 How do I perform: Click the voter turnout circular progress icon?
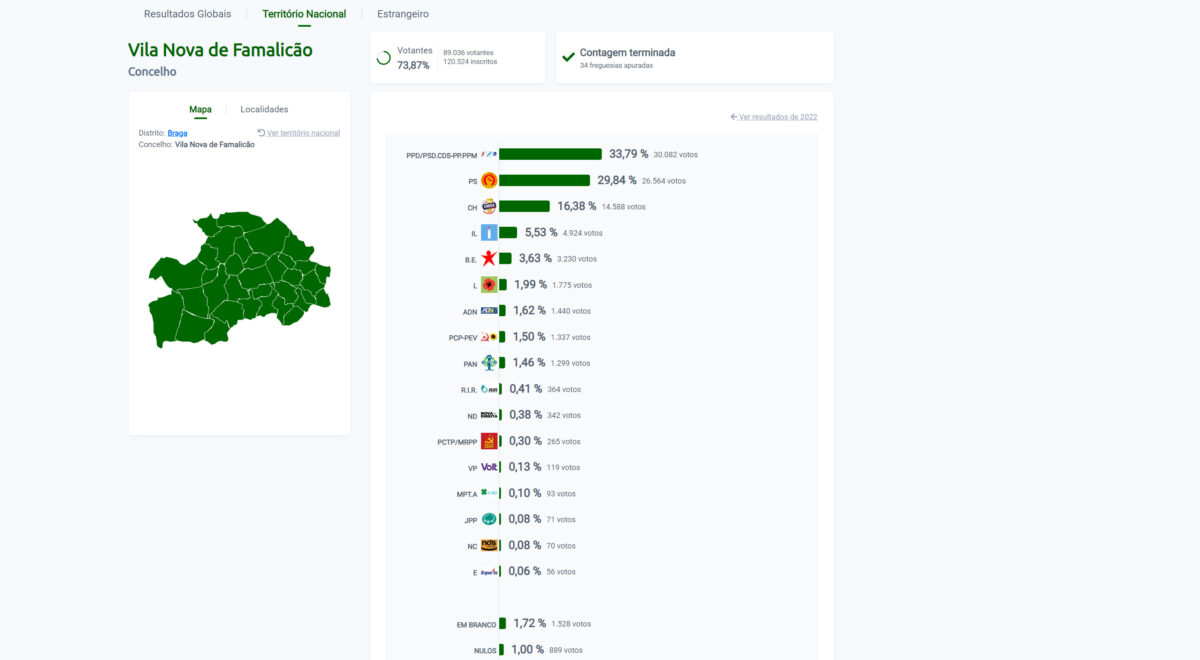(x=383, y=58)
